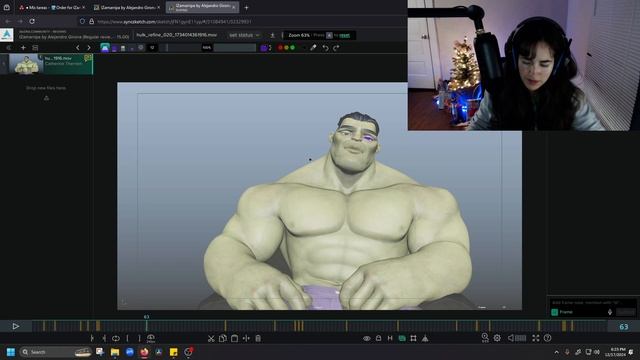This screenshot has width=640, height=360.
Task: Adjust the volume level bars
Action: pos(520,338)
